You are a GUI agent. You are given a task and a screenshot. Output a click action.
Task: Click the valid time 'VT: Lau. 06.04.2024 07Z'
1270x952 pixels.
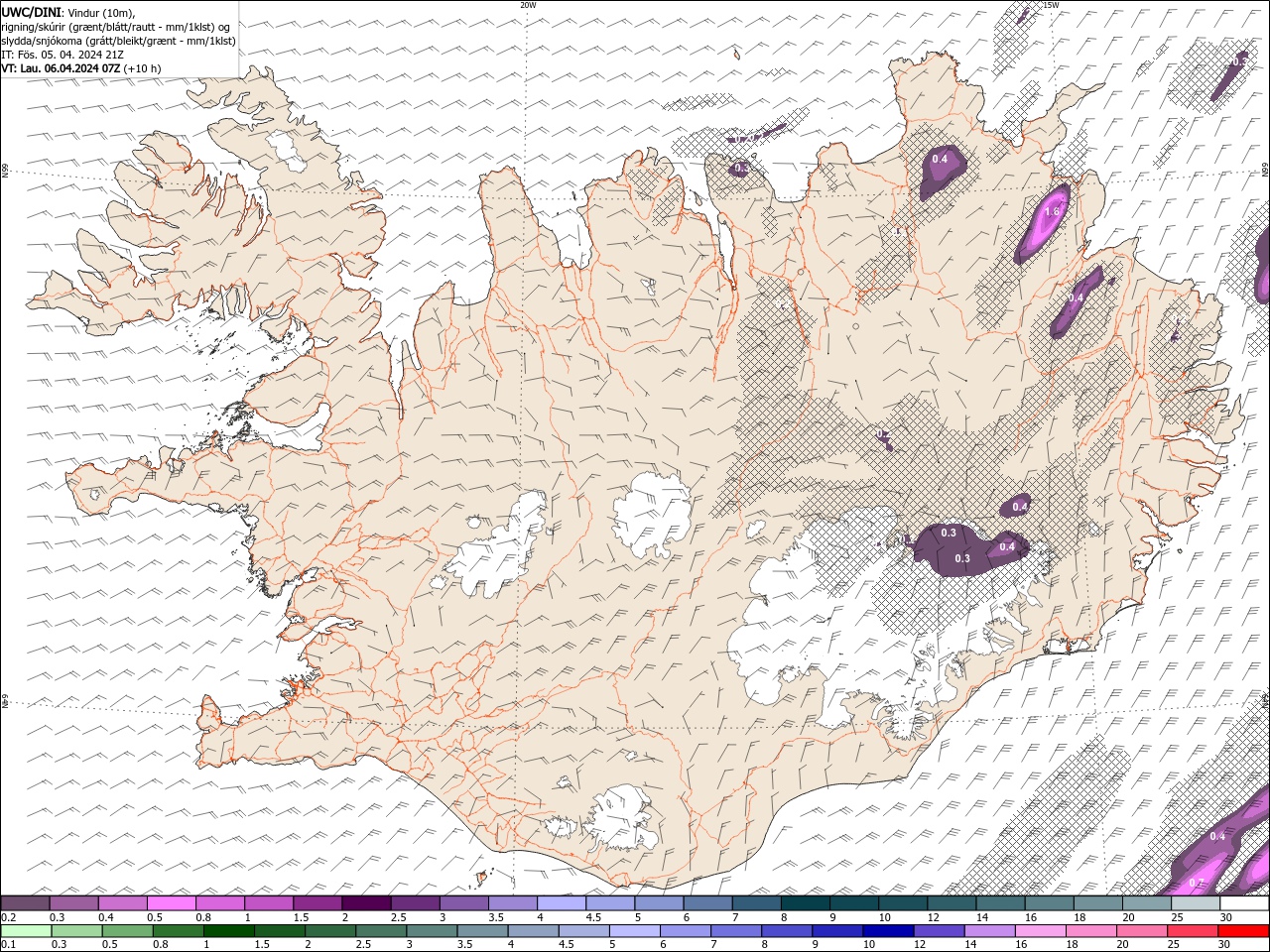pyautogui.click(x=62, y=68)
